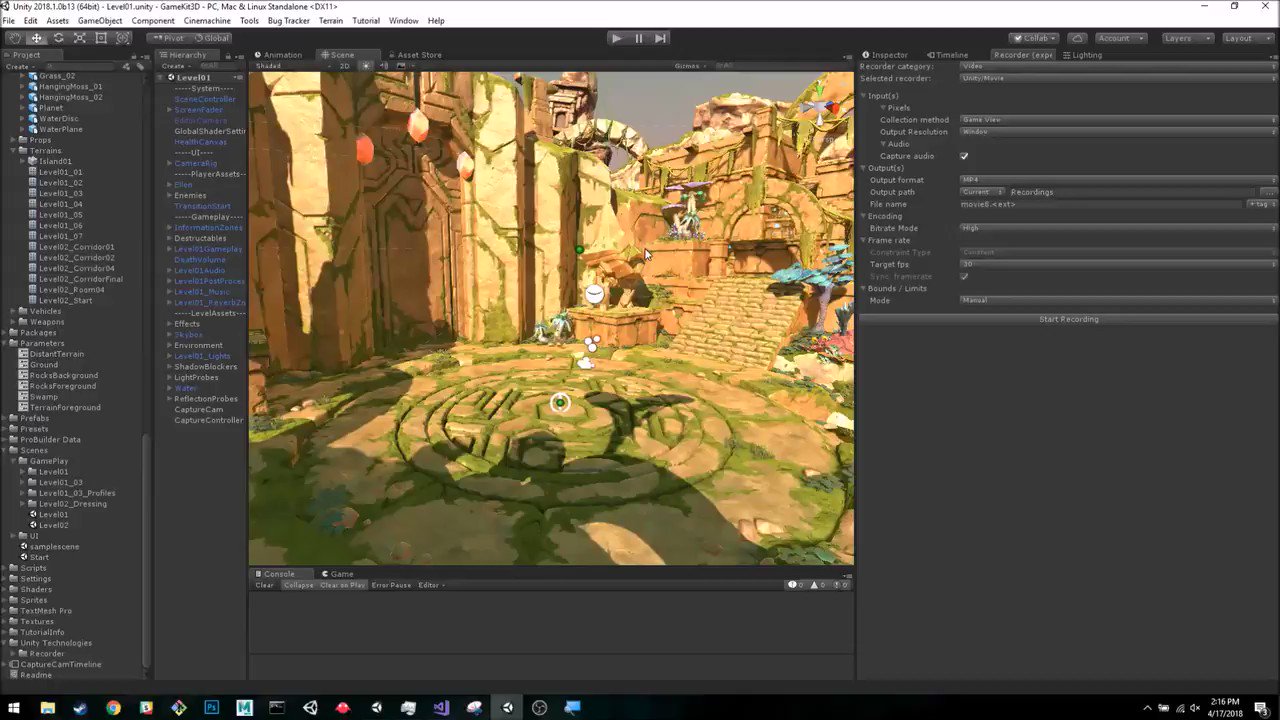Collapse the Frame rate section
The image size is (1280, 720).
(864, 240)
